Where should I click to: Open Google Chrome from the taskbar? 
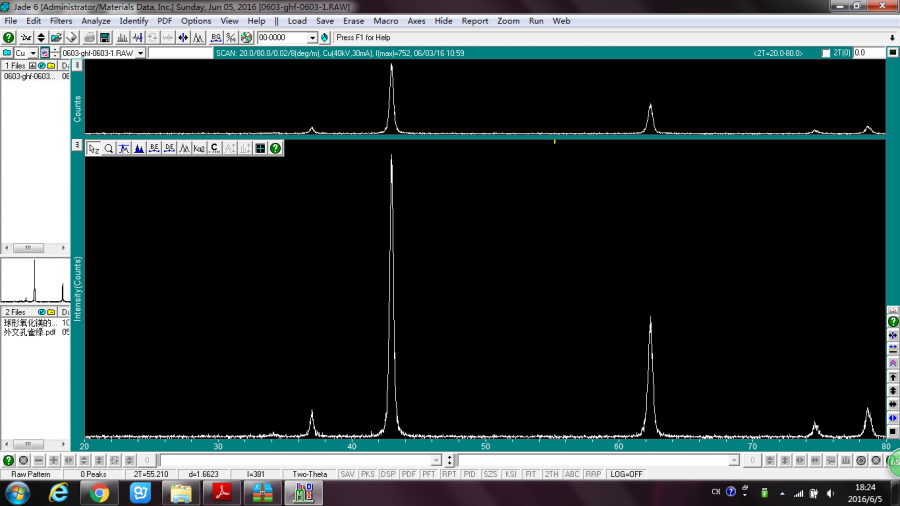pyautogui.click(x=99, y=492)
